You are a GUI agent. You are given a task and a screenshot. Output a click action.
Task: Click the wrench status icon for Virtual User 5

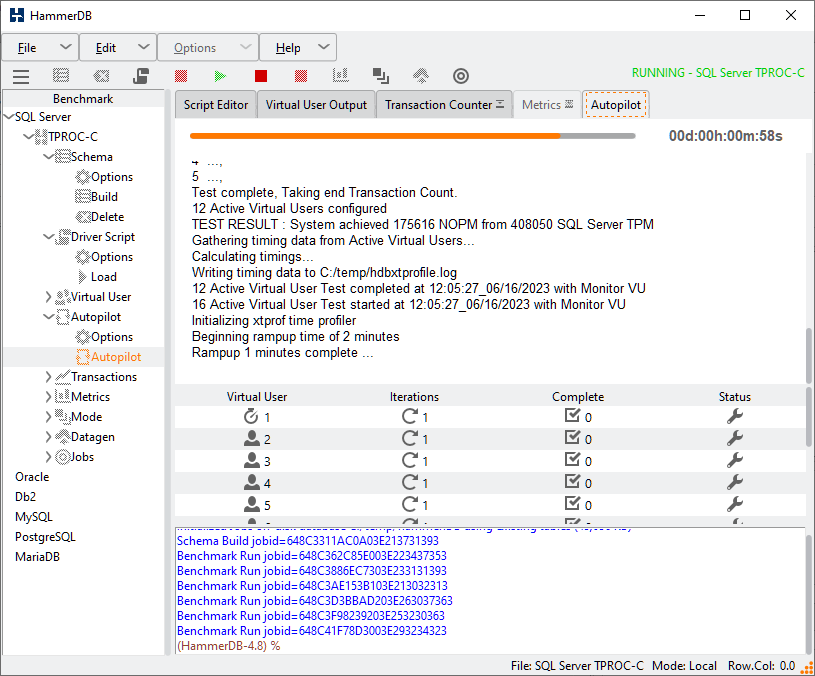pyautogui.click(x=735, y=504)
